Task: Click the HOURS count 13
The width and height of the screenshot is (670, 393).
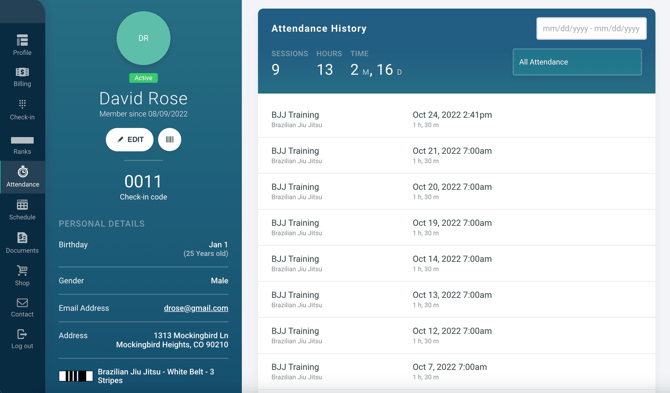Action: pos(325,70)
